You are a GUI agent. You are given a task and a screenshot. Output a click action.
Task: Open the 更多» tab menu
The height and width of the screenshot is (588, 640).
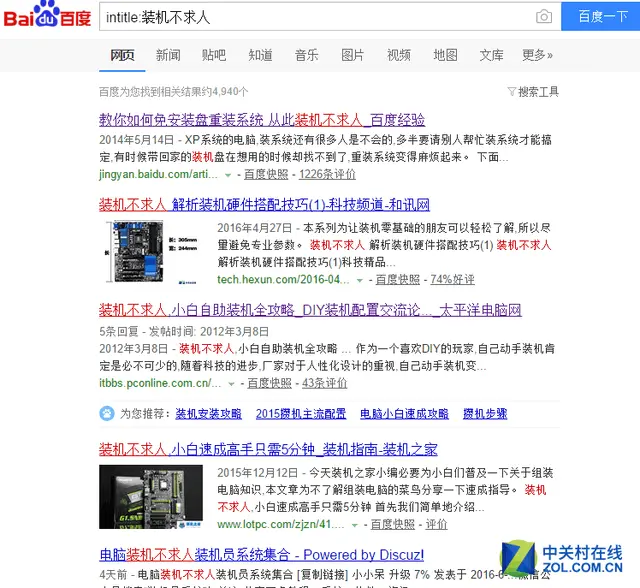point(537,55)
